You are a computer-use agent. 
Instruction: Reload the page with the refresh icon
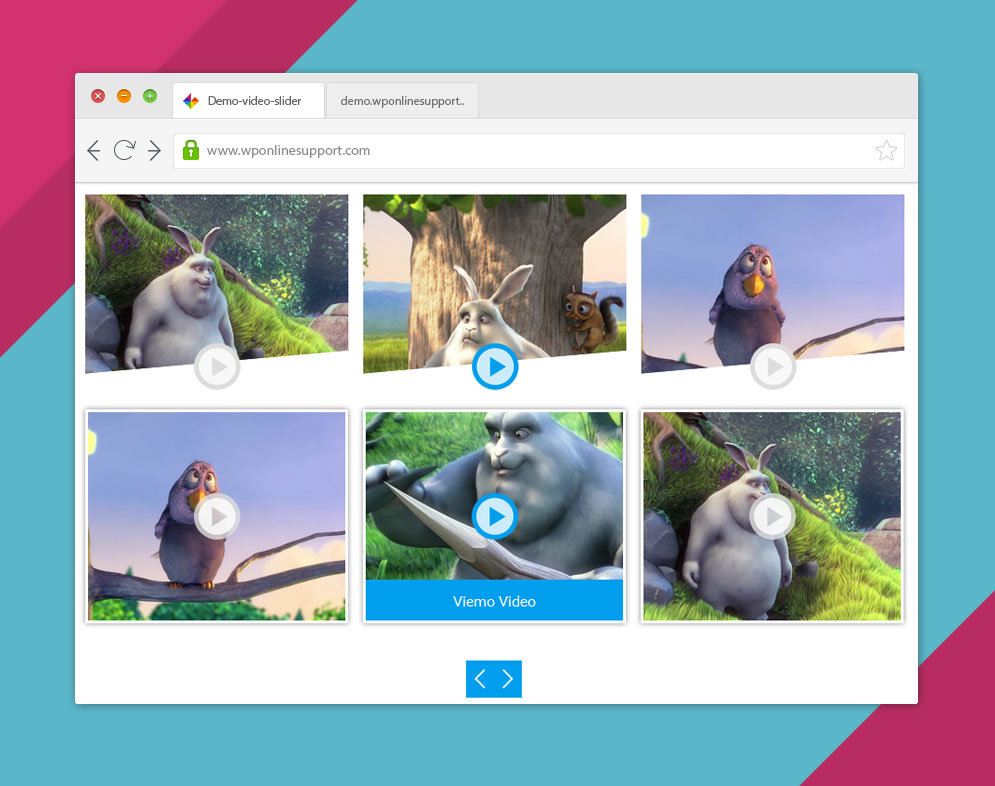point(124,150)
